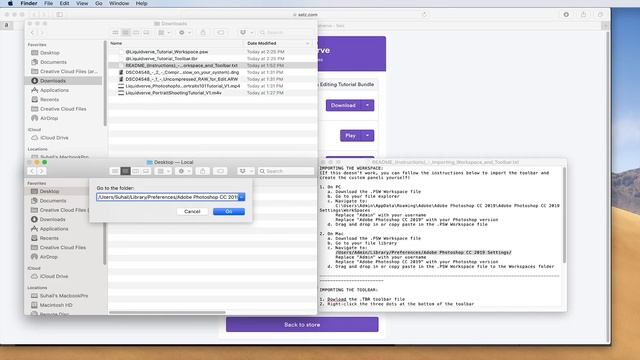Image resolution: width=640 pixels, height=360 pixels.
Task: Select gallery view in Desktop Finder window
Action: tap(146, 171)
